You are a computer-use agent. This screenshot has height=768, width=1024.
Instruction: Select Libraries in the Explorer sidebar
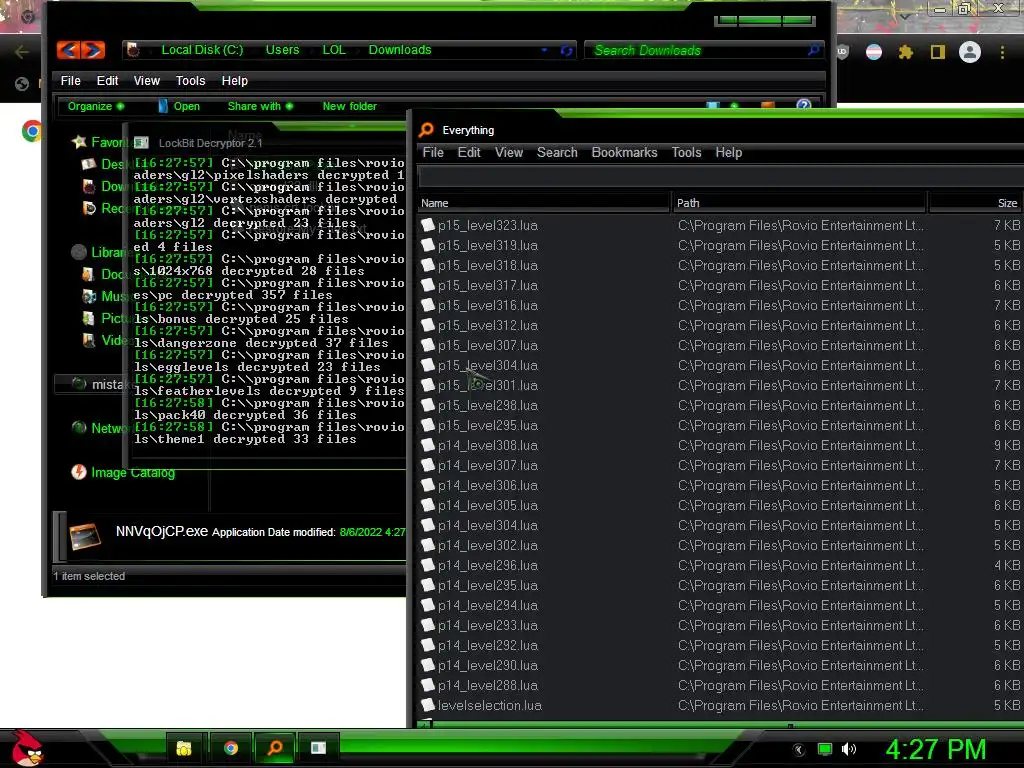[99, 252]
